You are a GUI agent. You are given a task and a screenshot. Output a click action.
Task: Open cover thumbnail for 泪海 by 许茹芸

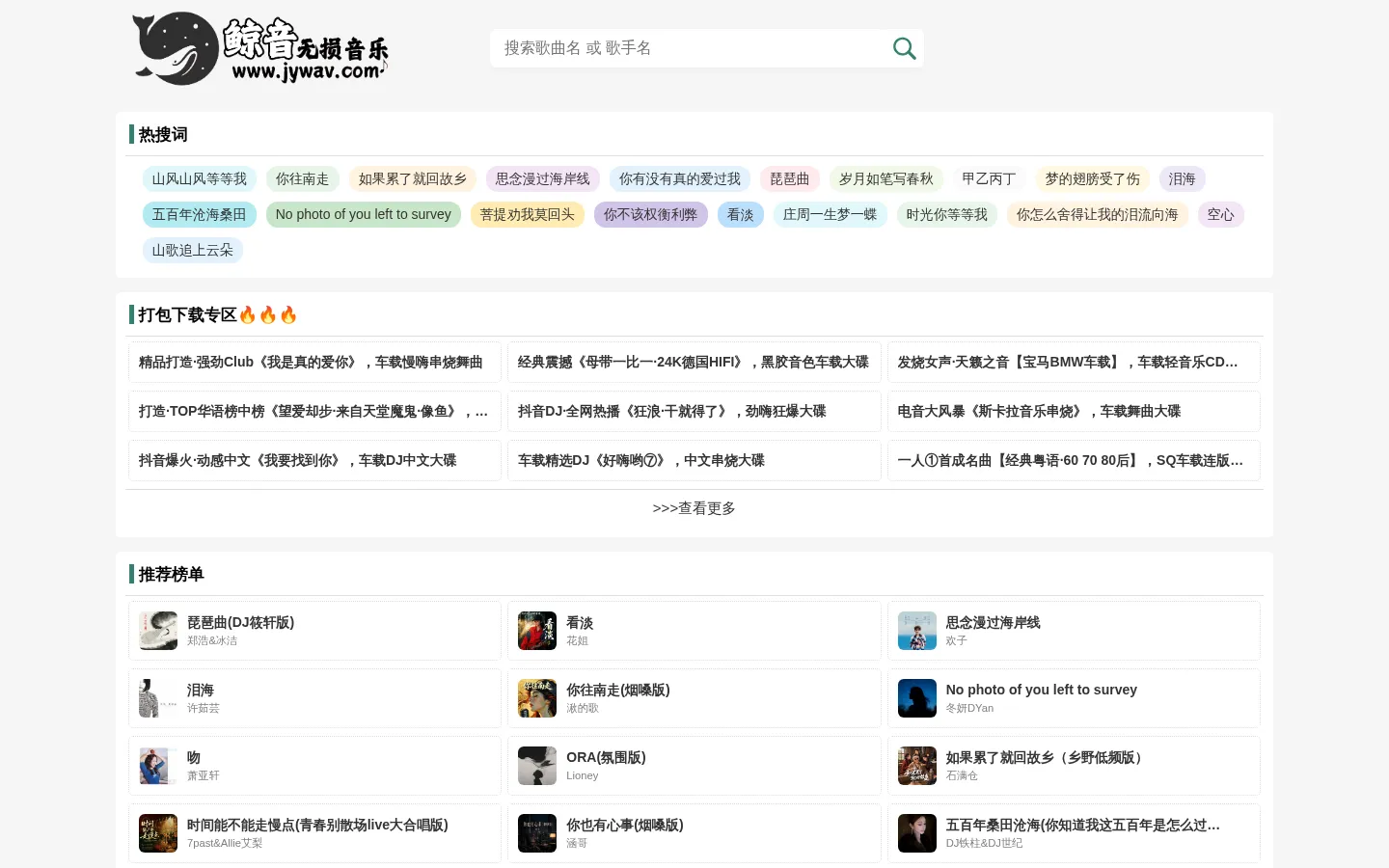[x=158, y=698]
